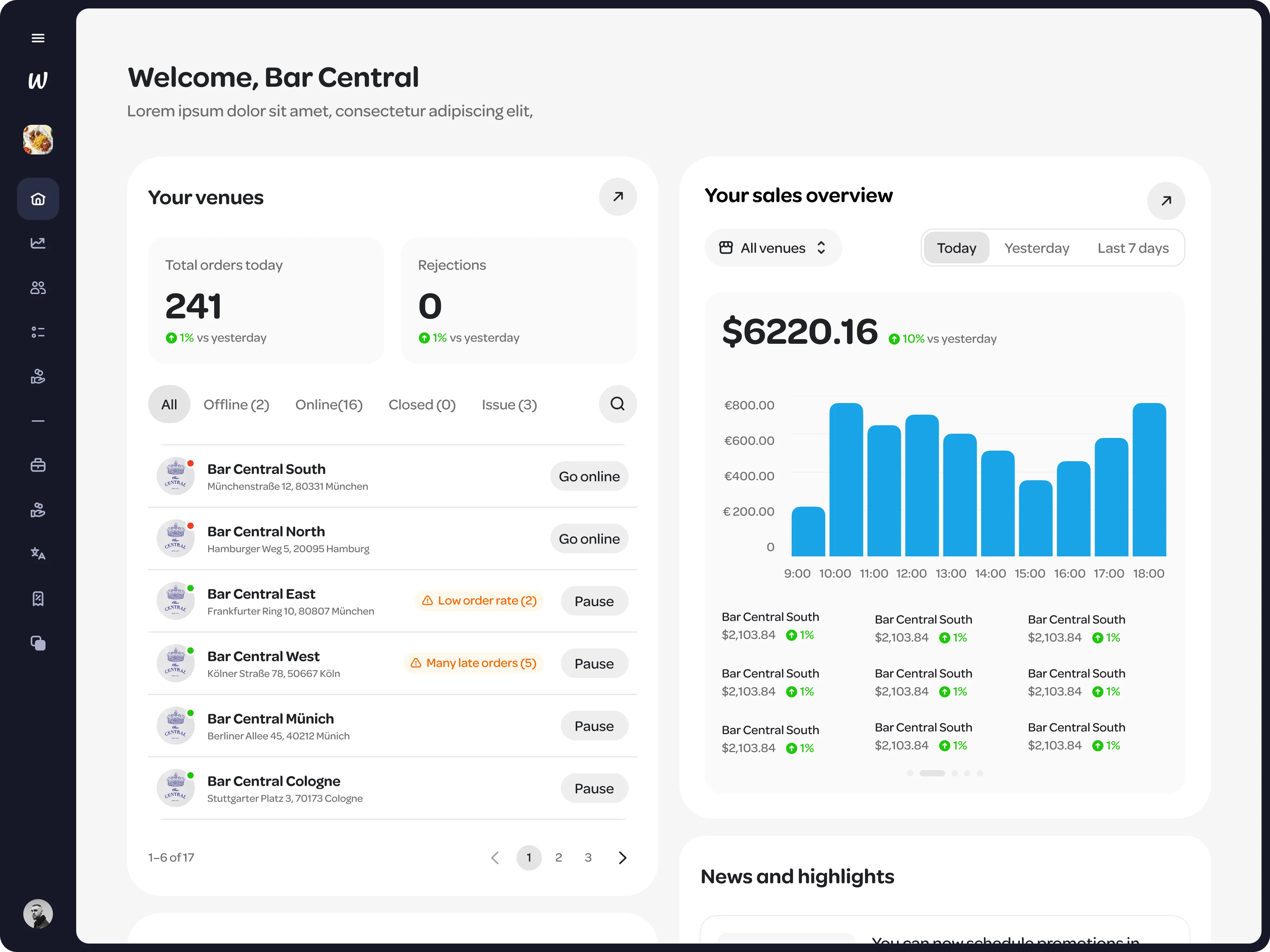
Task: Click the translate language sidebar icon
Action: pos(38,554)
